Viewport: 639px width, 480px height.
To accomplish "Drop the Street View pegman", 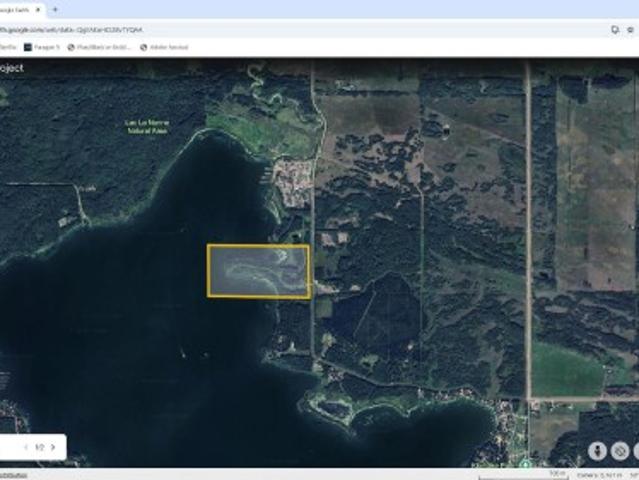I will (597, 451).
